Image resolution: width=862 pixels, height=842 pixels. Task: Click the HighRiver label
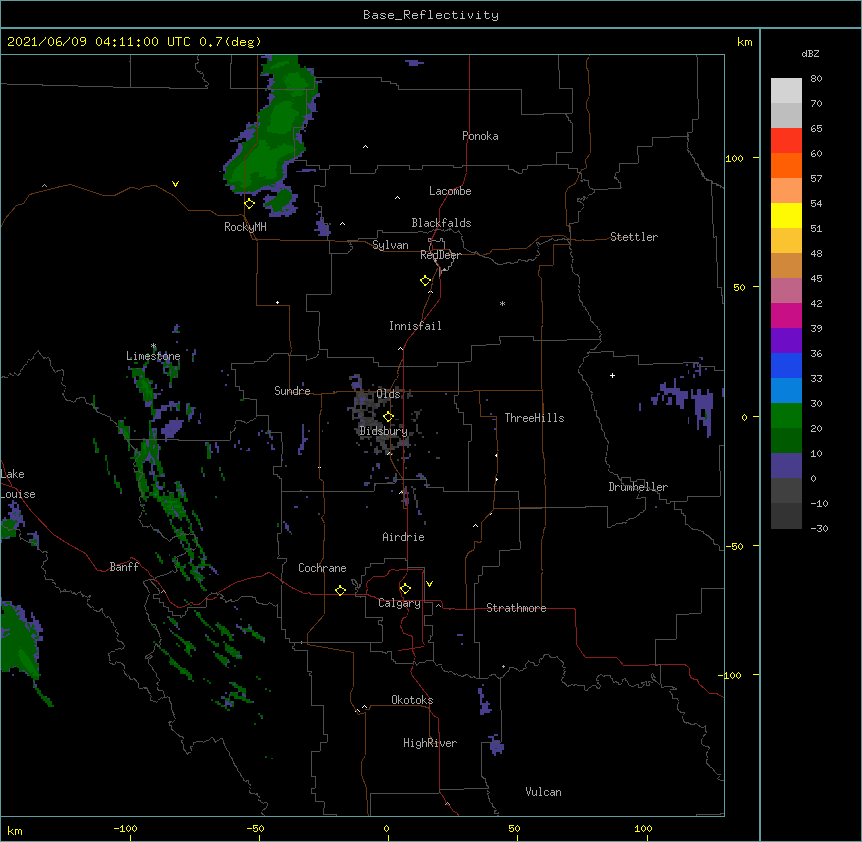tap(430, 743)
